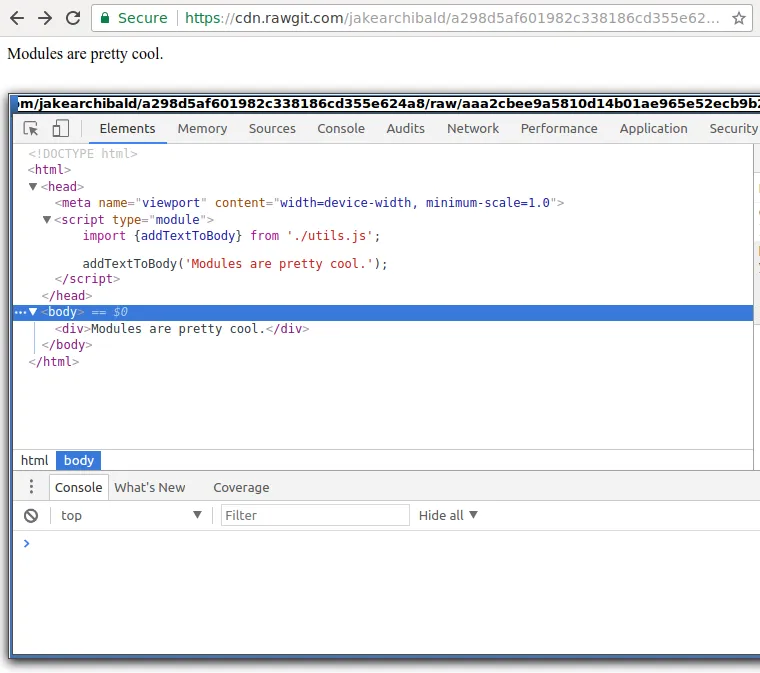Select body in the breadcrumb bar
Screen dimensions: 760x673
(79, 460)
